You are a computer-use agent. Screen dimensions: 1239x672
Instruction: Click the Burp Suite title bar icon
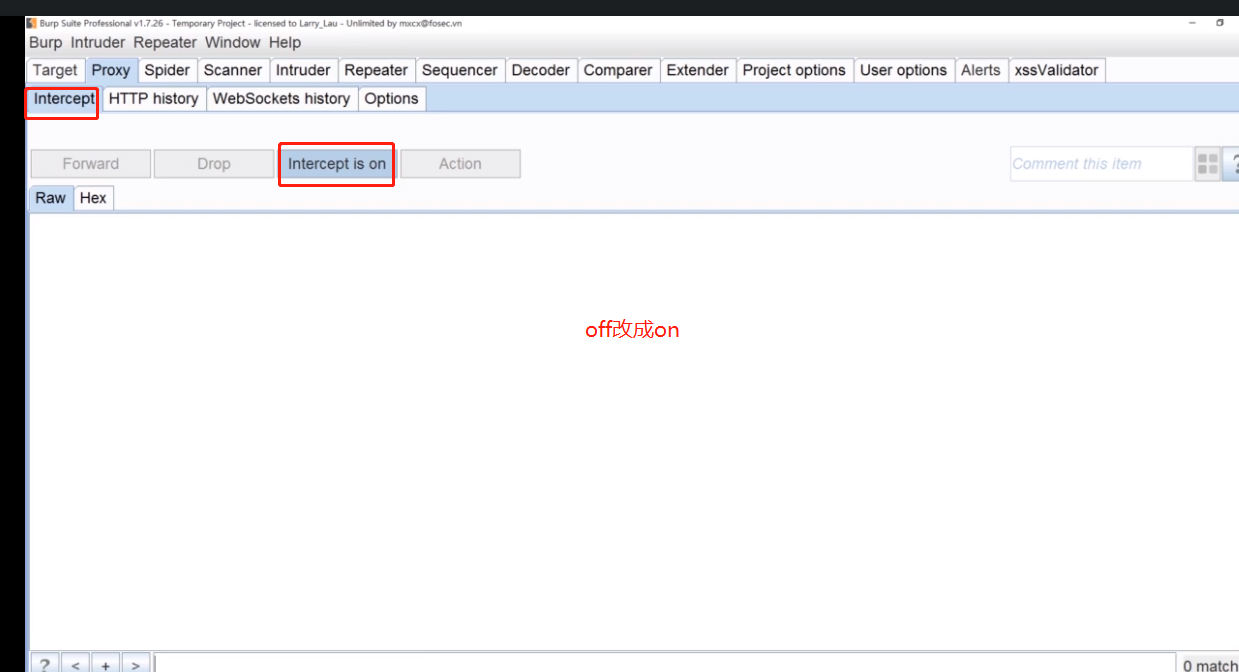(x=31, y=23)
